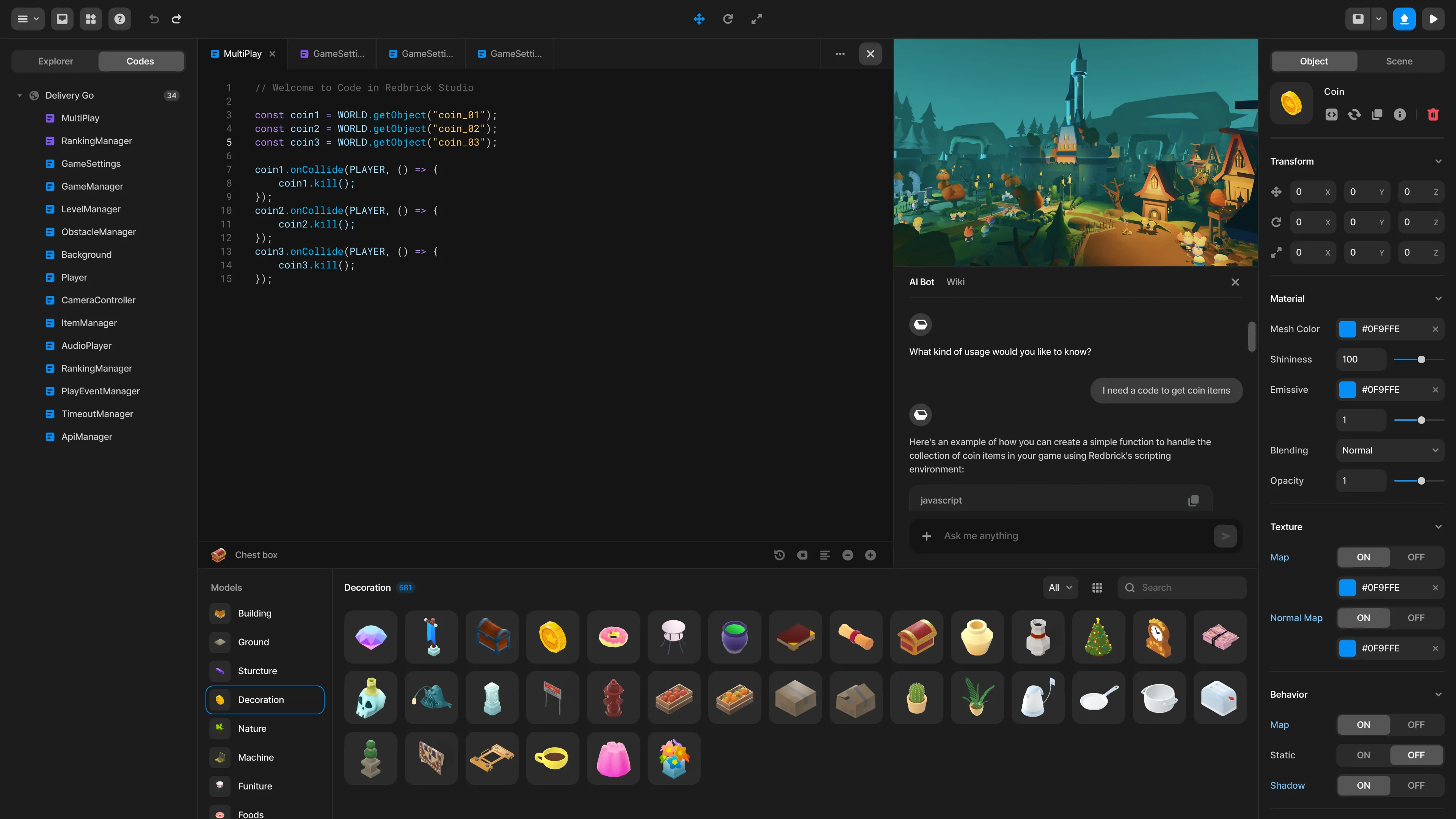Click the copy icon next to Coin object name
This screenshot has width=1456, height=819.
[x=1377, y=115]
